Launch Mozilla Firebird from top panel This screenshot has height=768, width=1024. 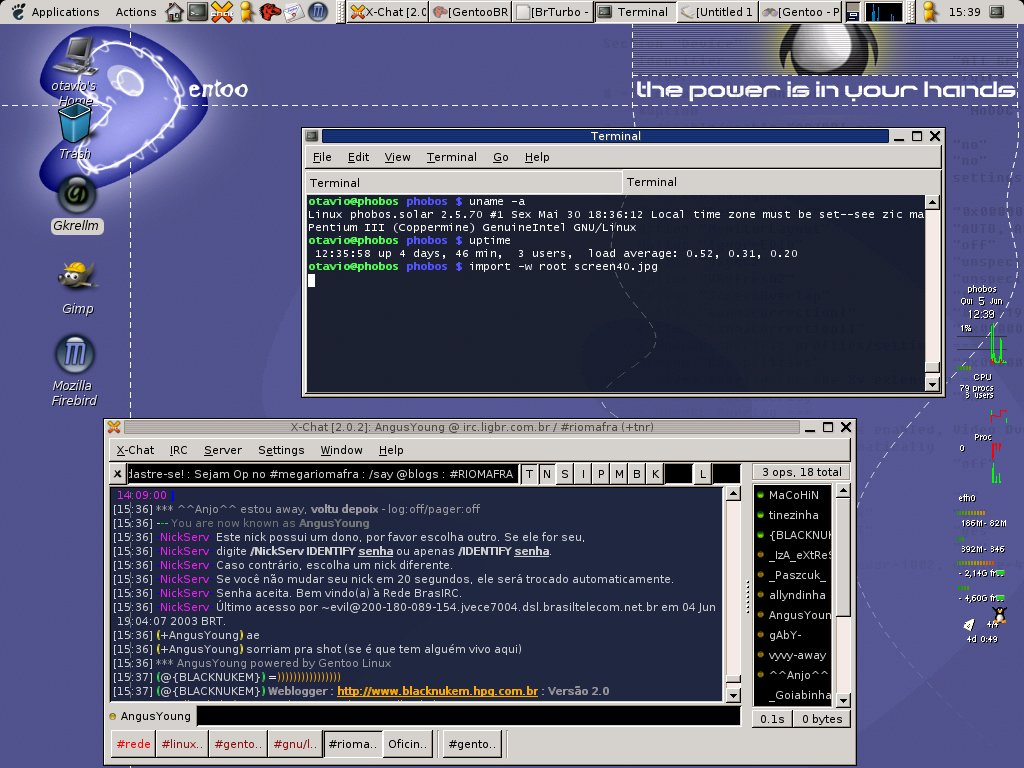click(318, 12)
